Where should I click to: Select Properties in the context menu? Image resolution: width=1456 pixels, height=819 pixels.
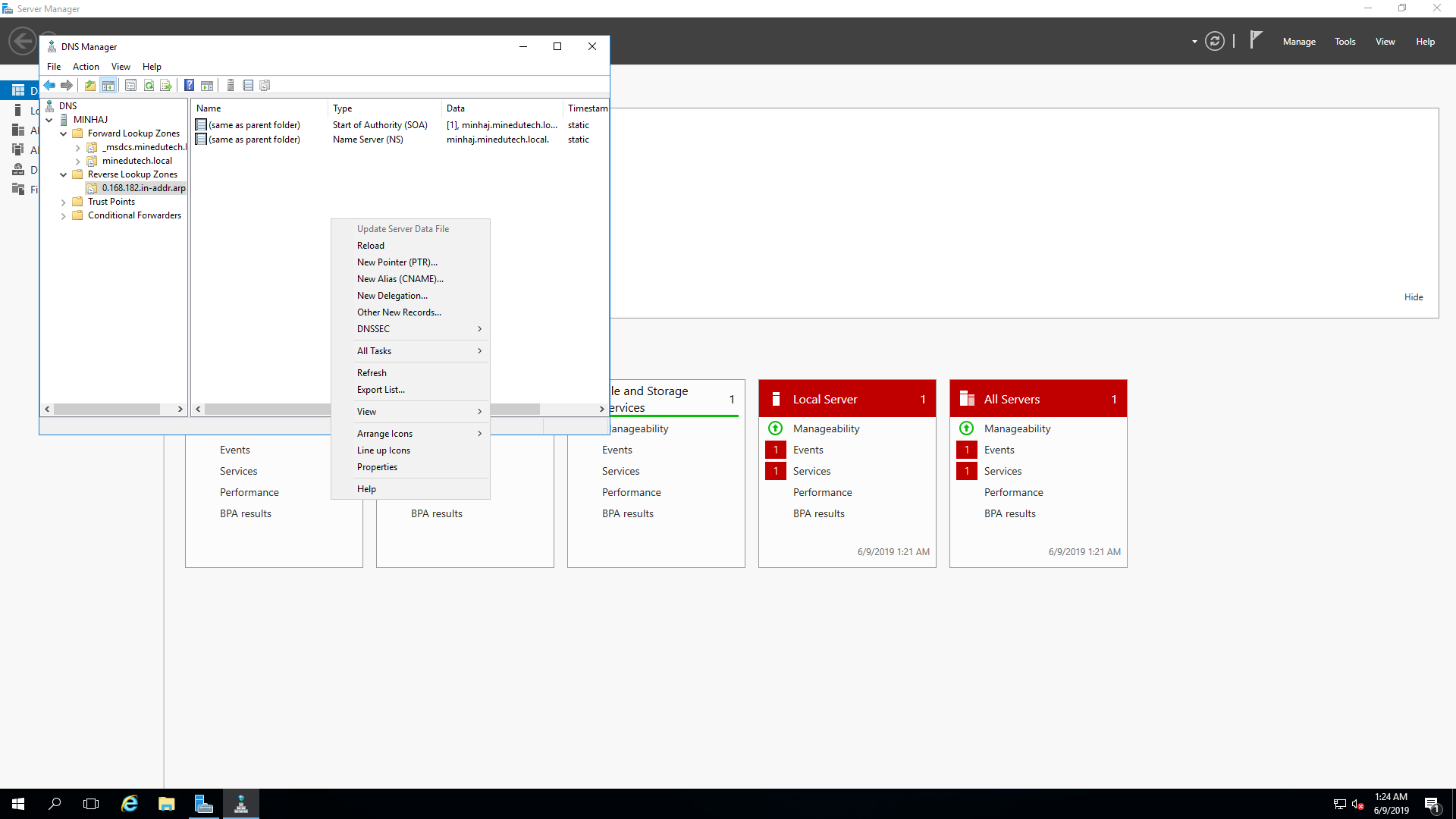tap(377, 467)
